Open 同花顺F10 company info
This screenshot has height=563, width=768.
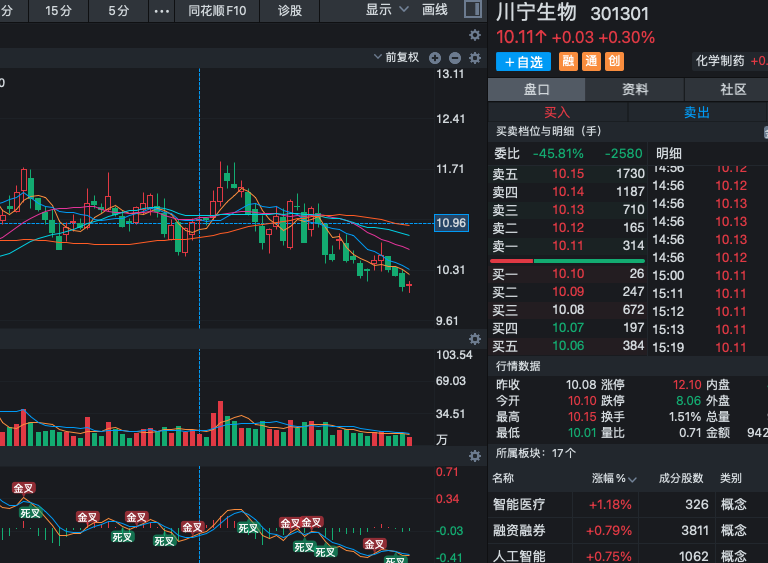pos(217,11)
